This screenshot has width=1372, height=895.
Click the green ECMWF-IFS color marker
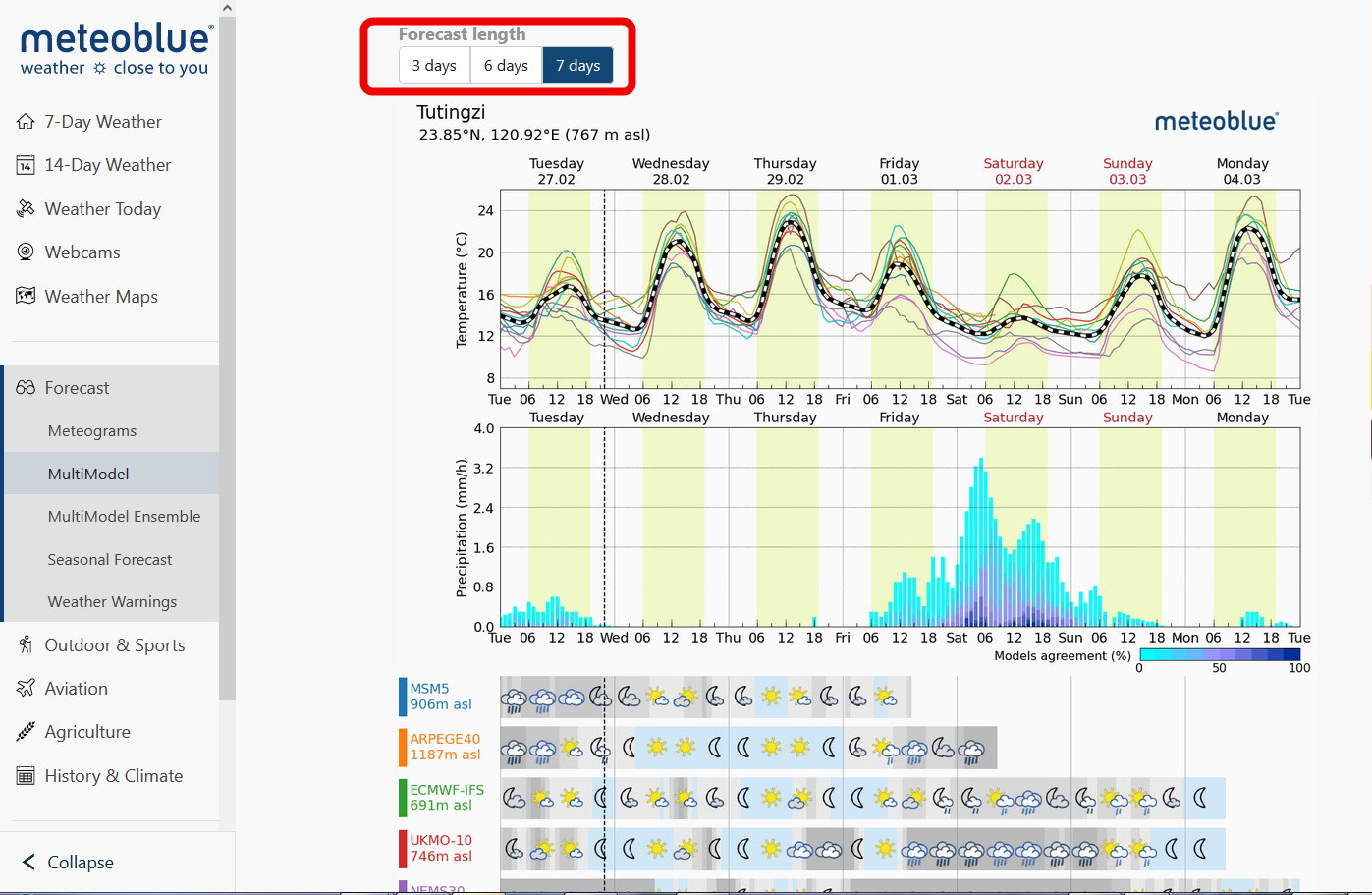[x=403, y=798]
